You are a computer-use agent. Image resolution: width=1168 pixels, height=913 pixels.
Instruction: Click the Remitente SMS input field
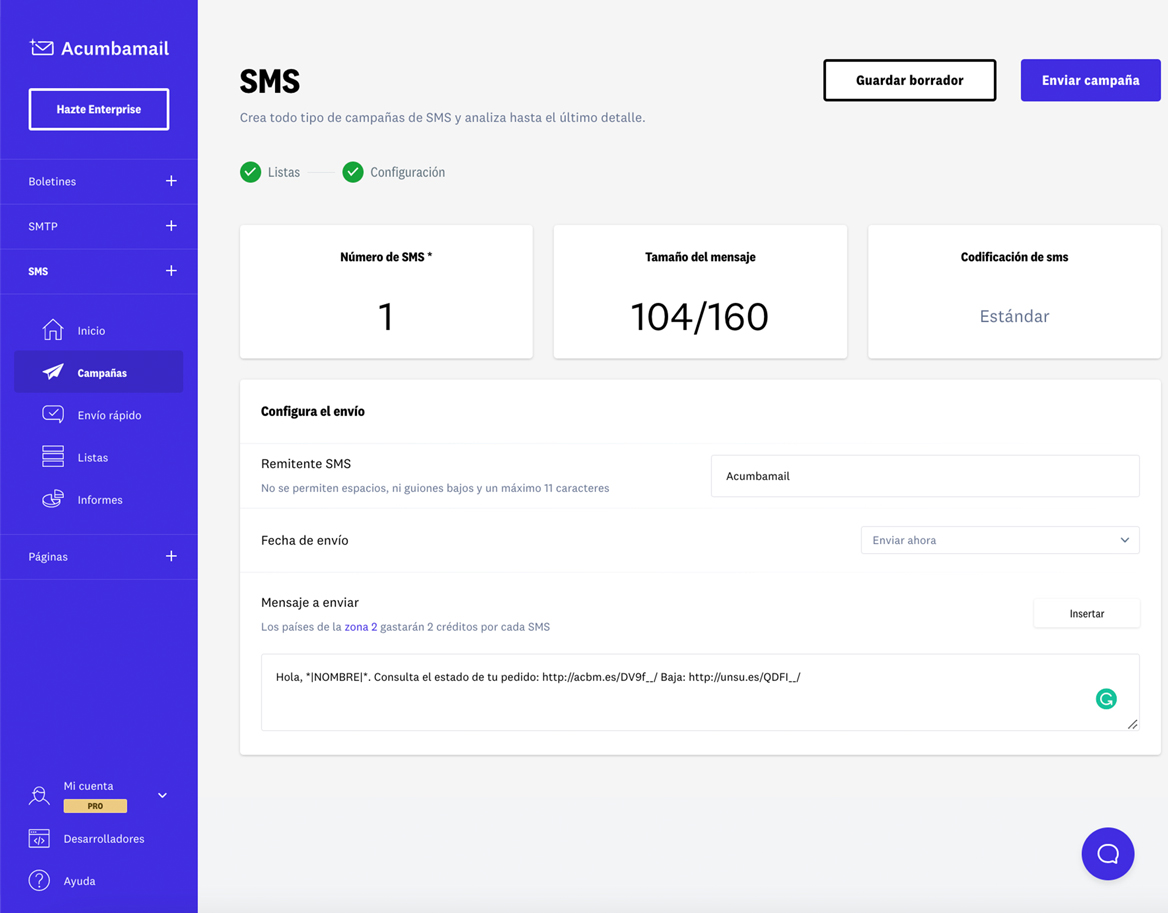(x=924, y=476)
